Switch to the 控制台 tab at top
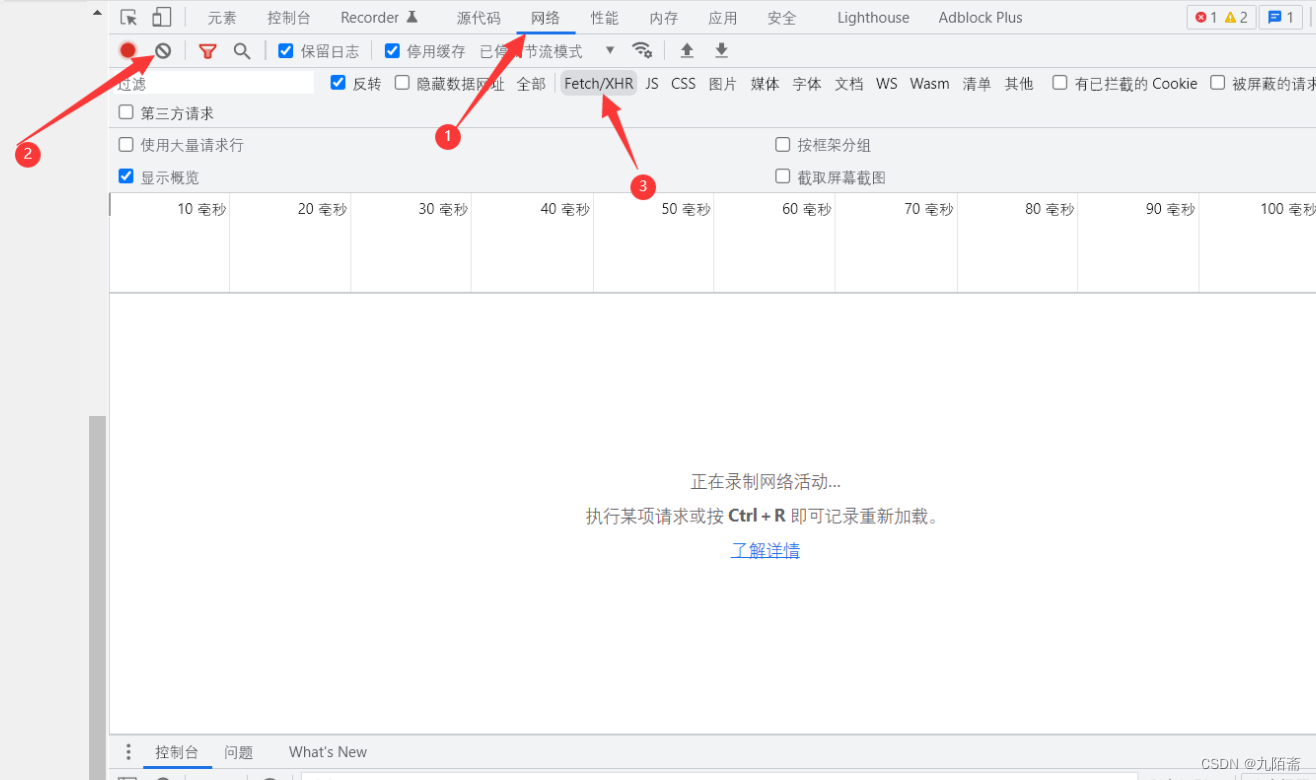Screen dimensions: 1316x780 pos(289,18)
